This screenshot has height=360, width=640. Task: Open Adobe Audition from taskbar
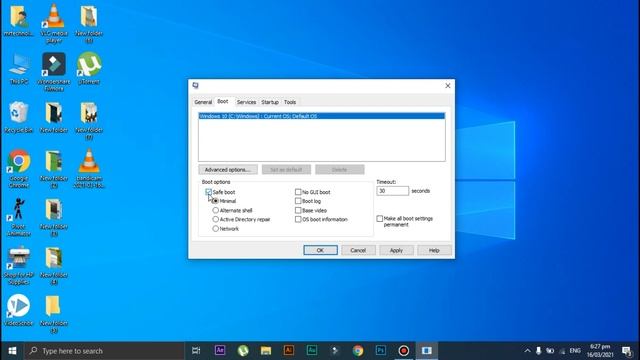[x=312, y=350]
